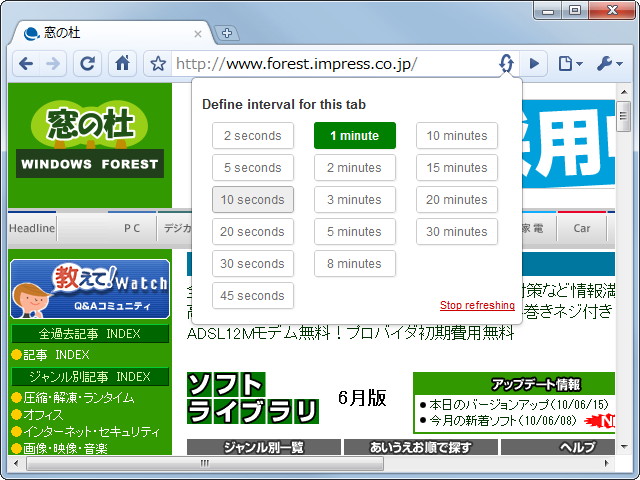
Task: Click the あいうえお順で探す button
Action: click(x=421, y=447)
